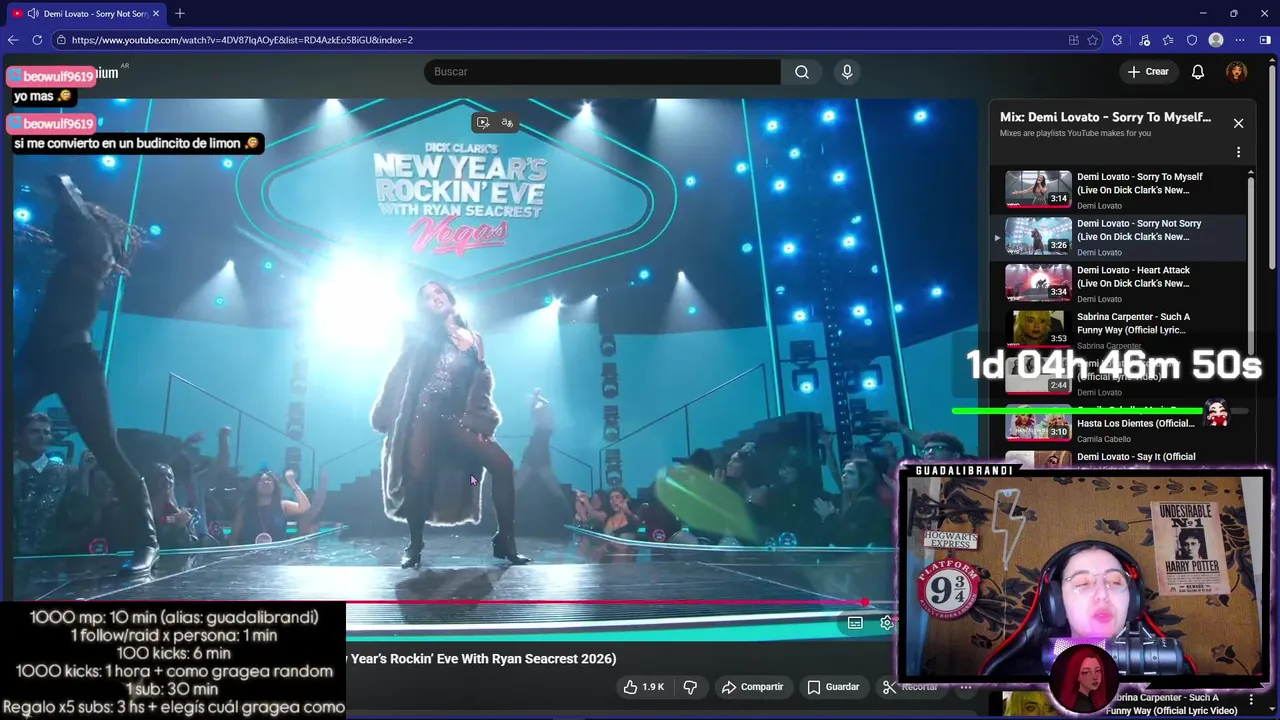Screen dimensions: 1280x720
Task: Reload the YouTube page
Action: 37,40
